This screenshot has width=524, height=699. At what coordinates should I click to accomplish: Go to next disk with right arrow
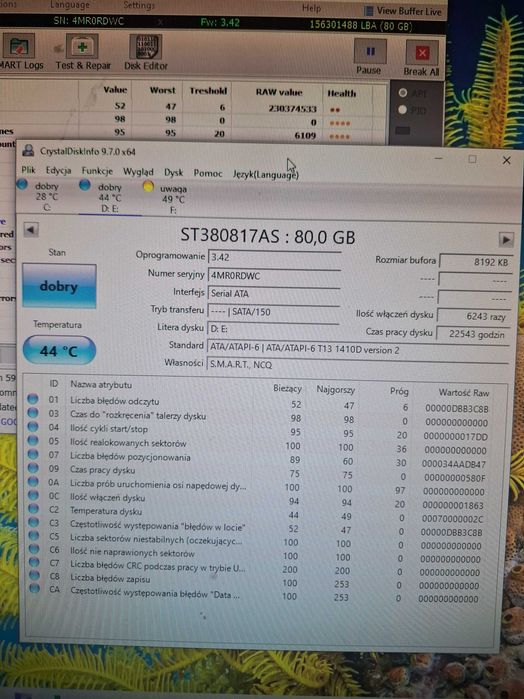pyautogui.click(x=506, y=240)
